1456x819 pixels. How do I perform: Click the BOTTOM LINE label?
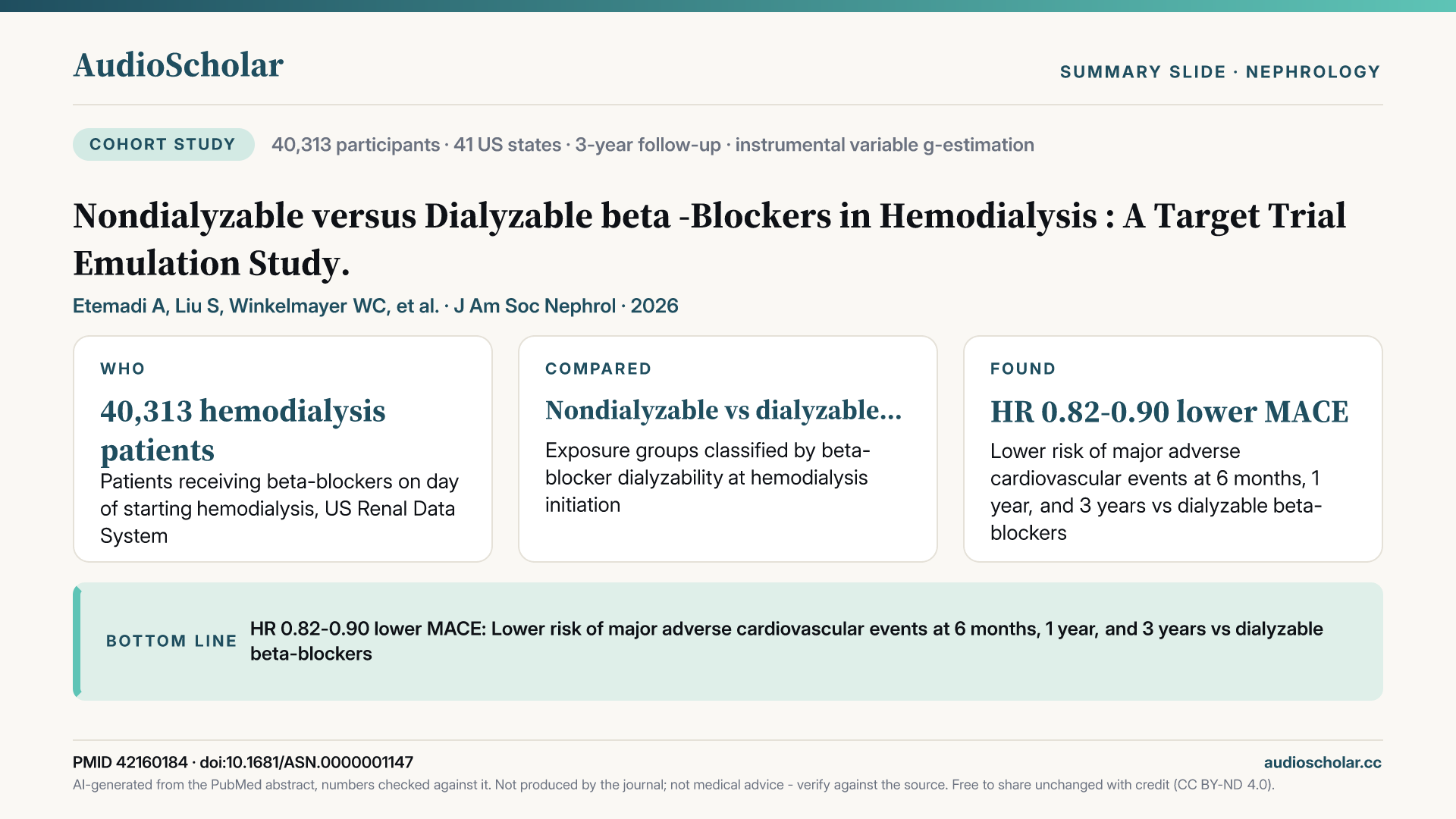coord(171,641)
